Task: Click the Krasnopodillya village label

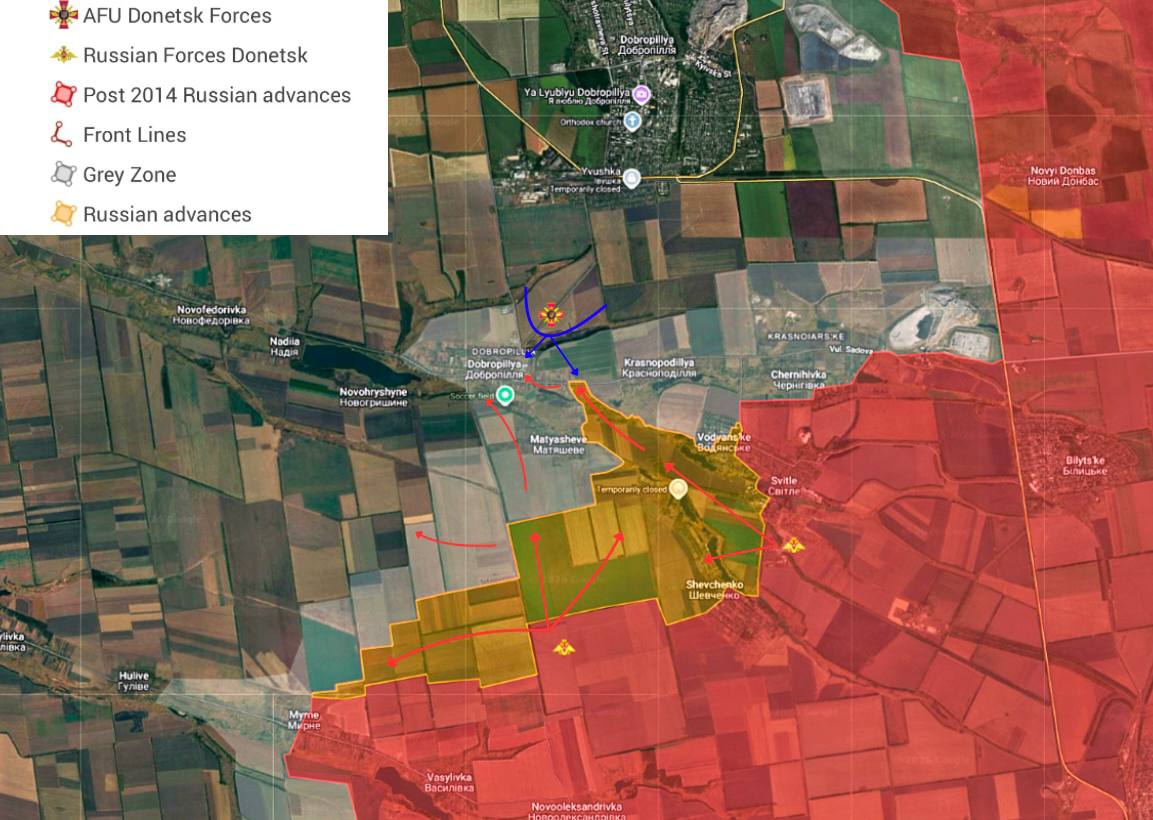Action: pos(659,368)
